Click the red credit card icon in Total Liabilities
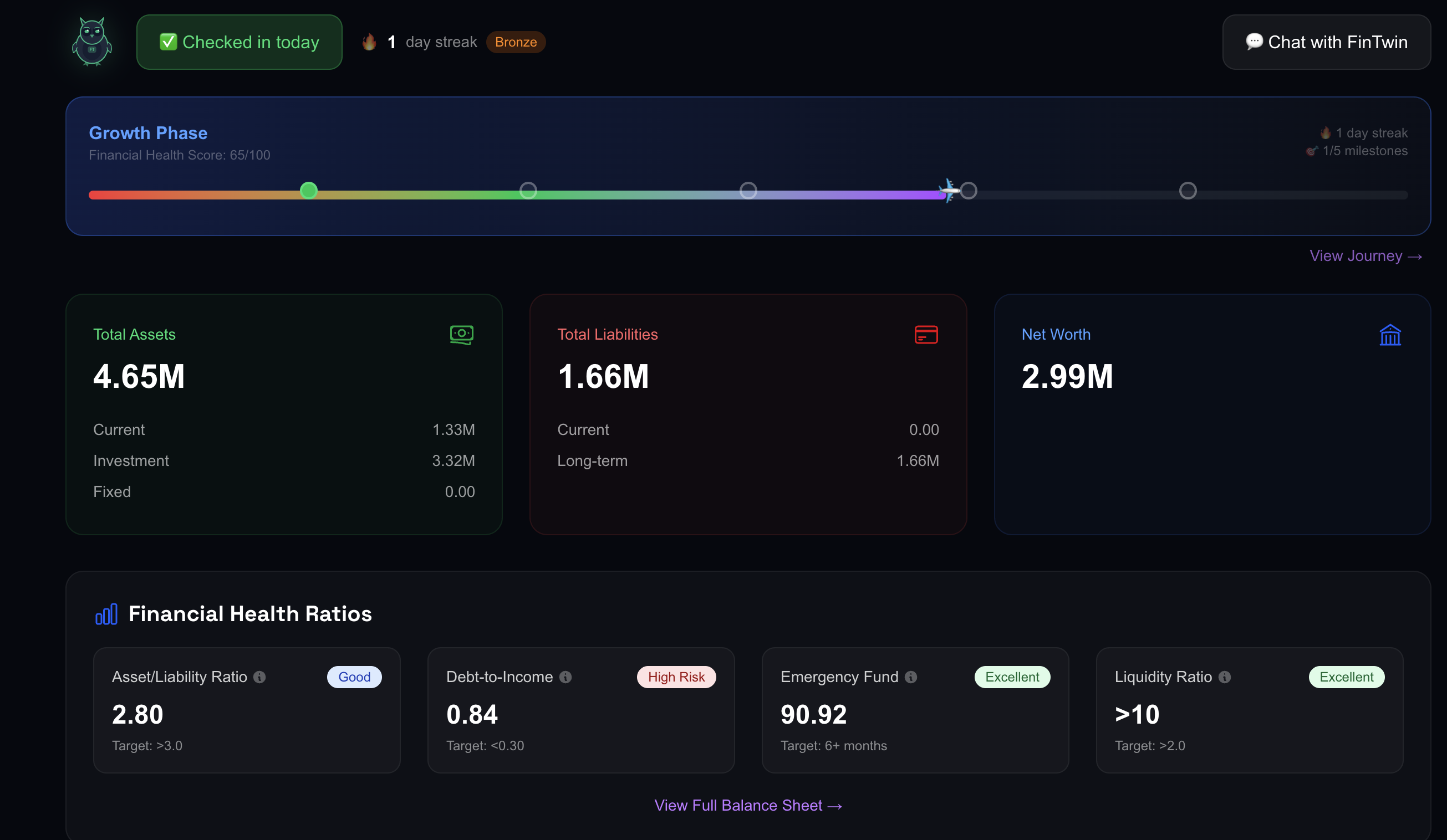This screenshot has width=1447, height=840. pyautogui.click(x=926, y=335)
